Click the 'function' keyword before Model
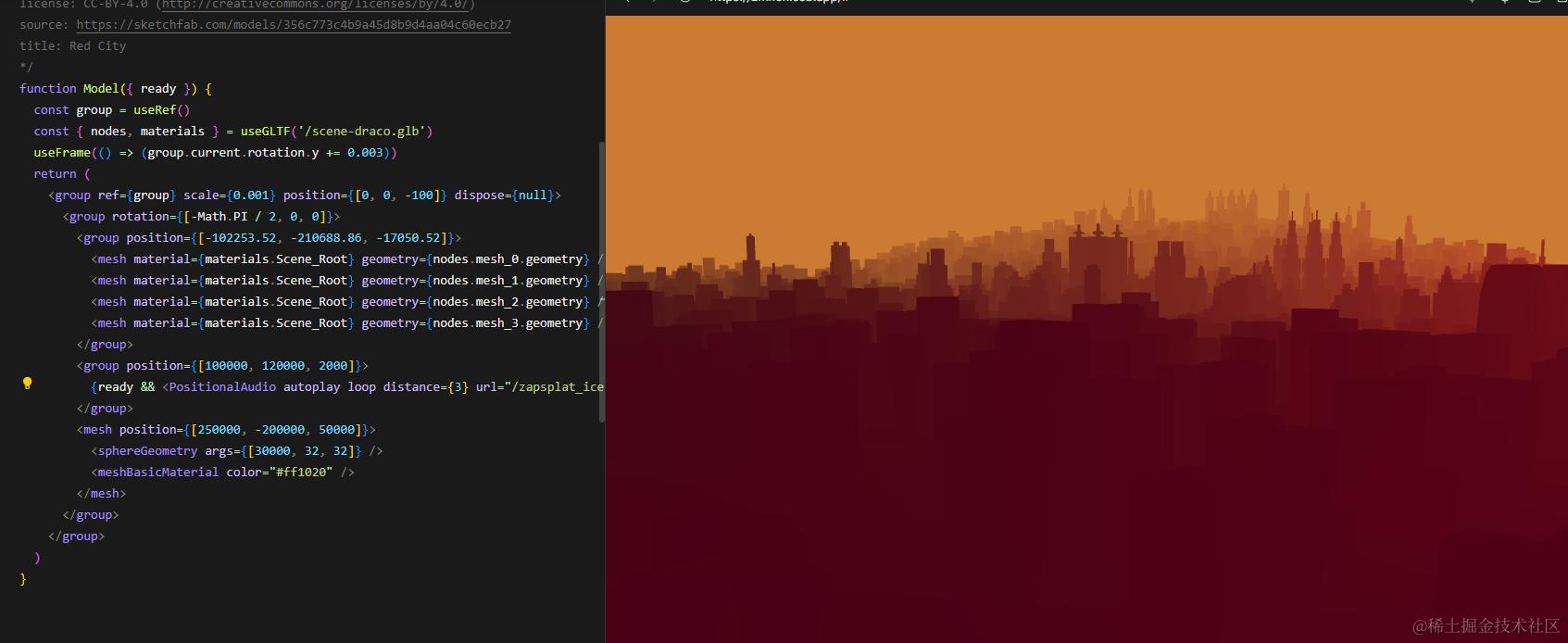Viewport: 1568px width, 643px height. [48, 89]
